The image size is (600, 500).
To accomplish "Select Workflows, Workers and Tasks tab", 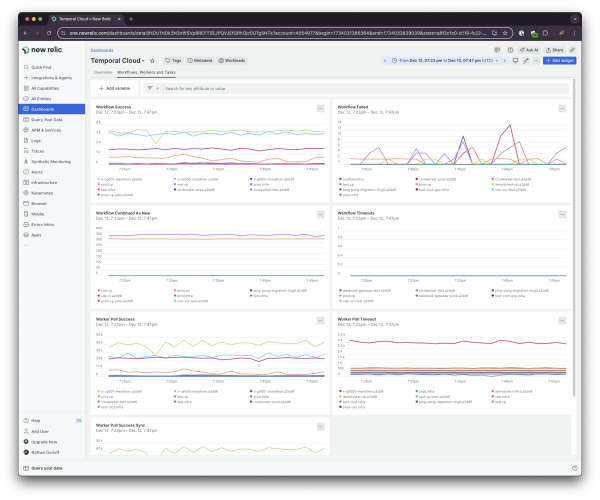I will (x=147, y=73).
